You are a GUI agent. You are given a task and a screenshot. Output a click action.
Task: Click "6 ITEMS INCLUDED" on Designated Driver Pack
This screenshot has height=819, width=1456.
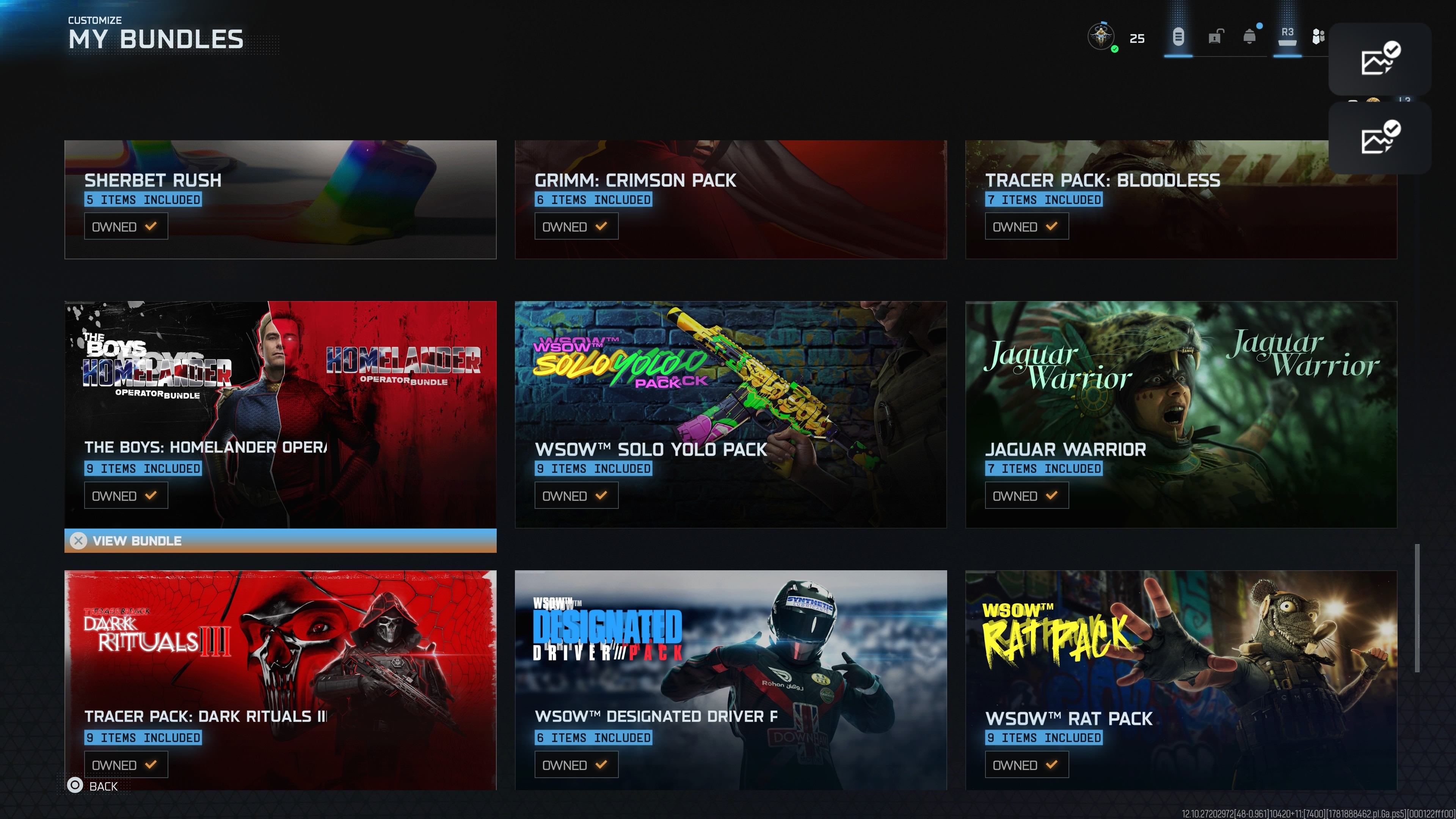coord(593,737)
